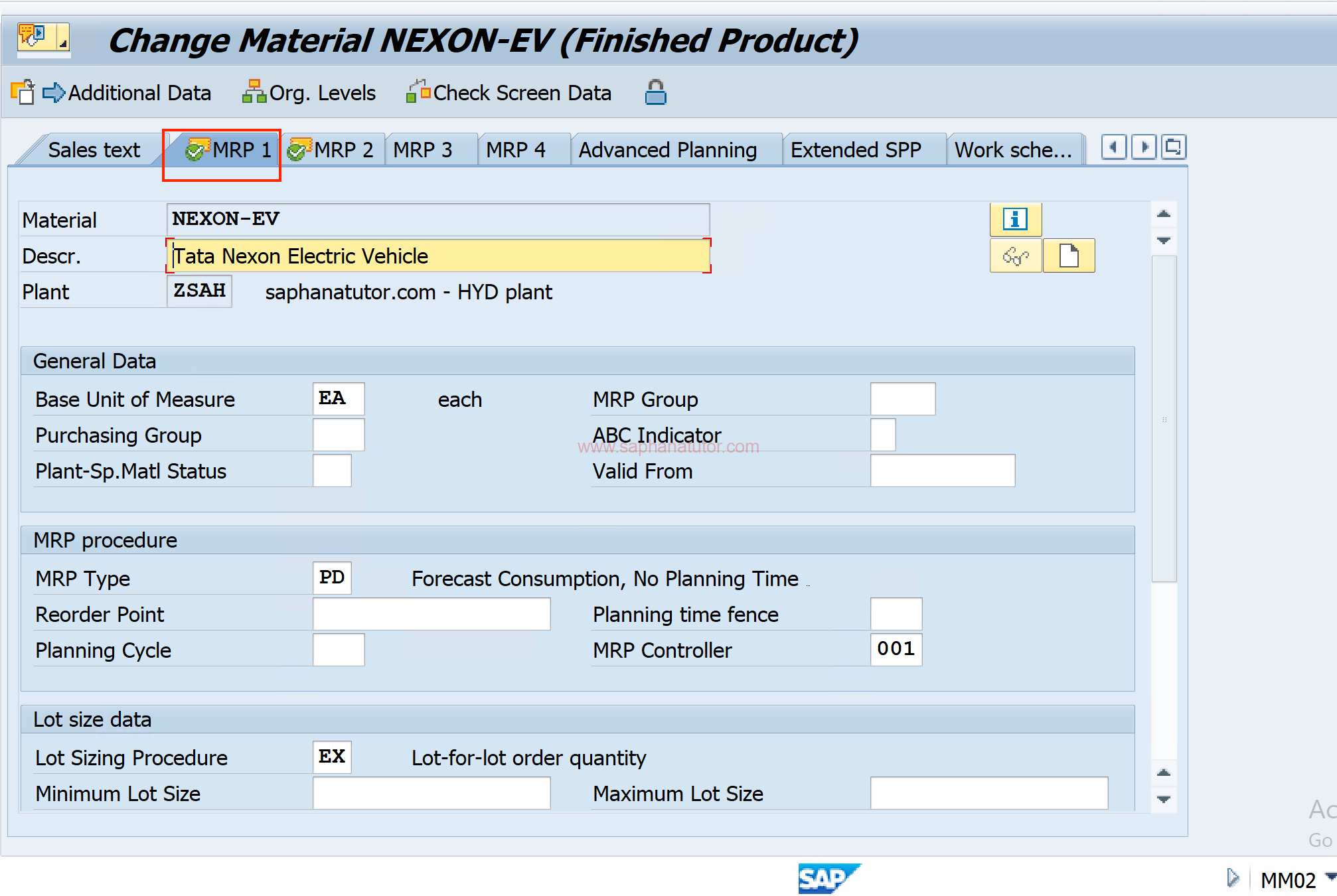
Task: Click the glasses display icon button
Action: 1016,256
